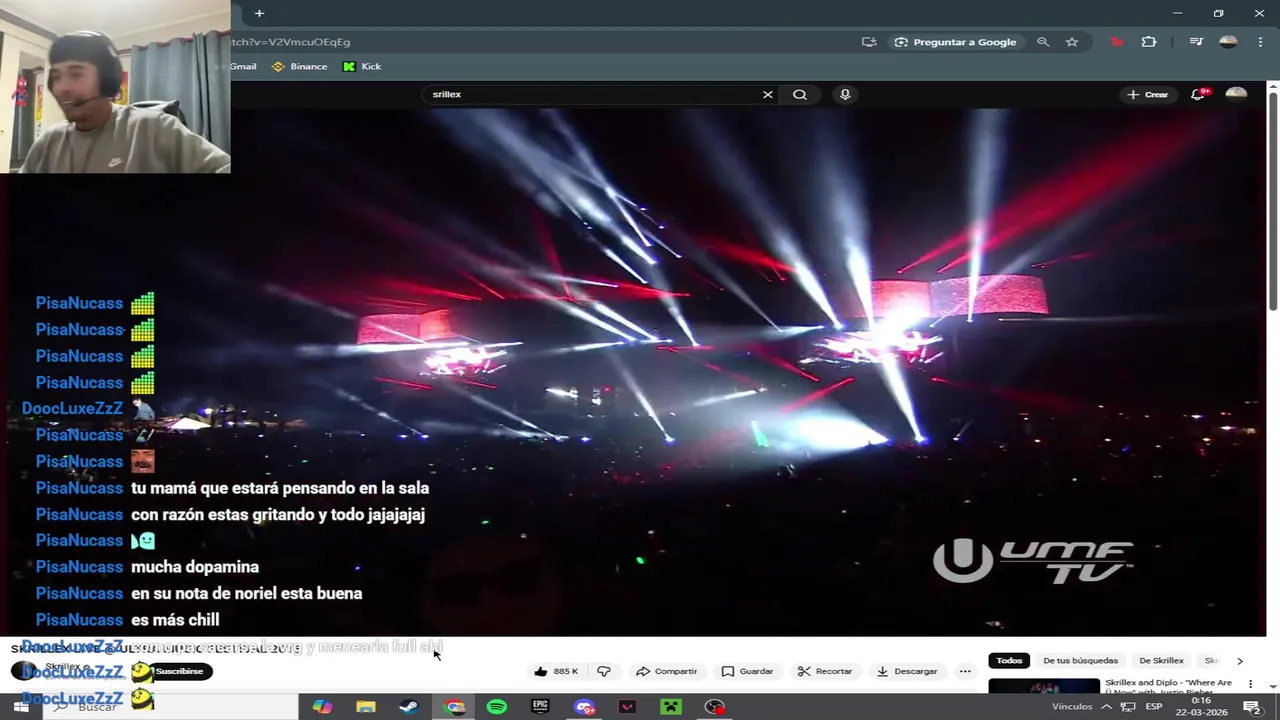Screen dimensions: 1280x720
Task: Open Copilot from the taskbar
Action: click(x=322, y=707)
